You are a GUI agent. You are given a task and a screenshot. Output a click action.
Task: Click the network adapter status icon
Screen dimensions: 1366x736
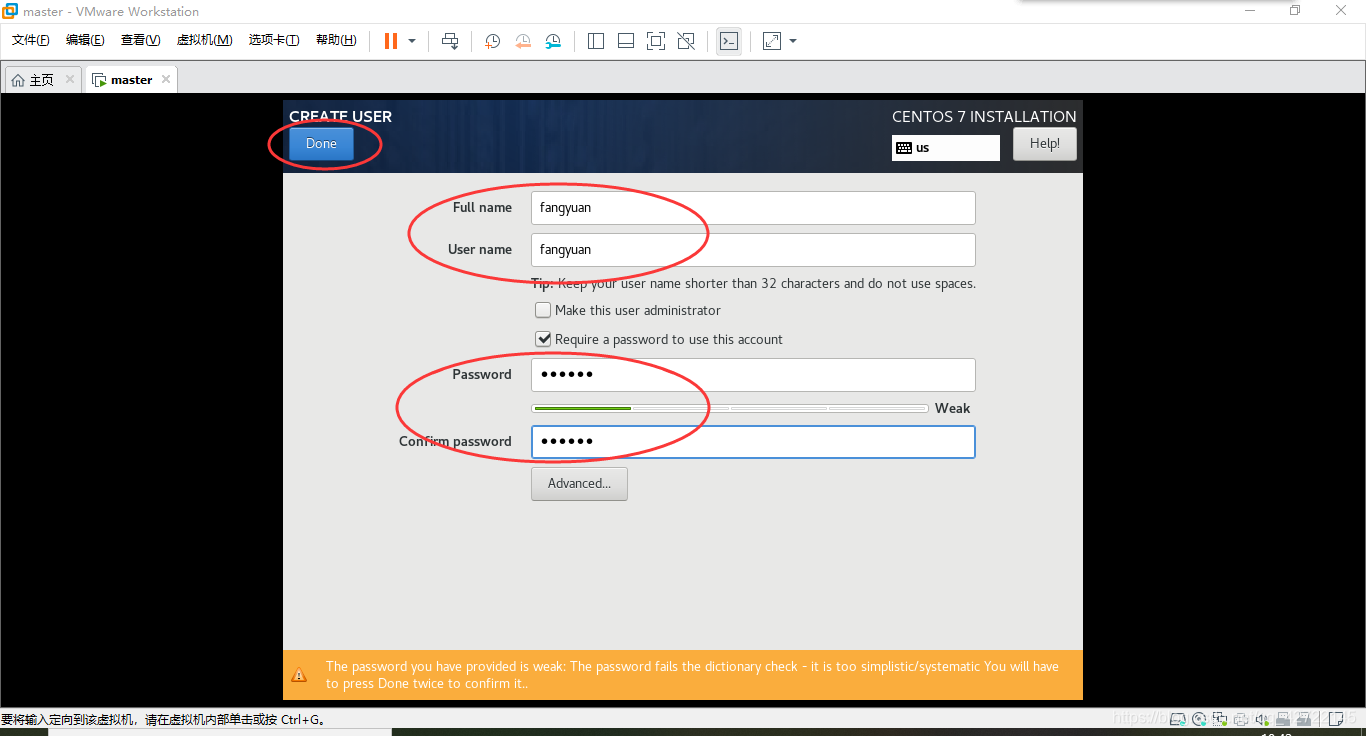(1220, 719)
